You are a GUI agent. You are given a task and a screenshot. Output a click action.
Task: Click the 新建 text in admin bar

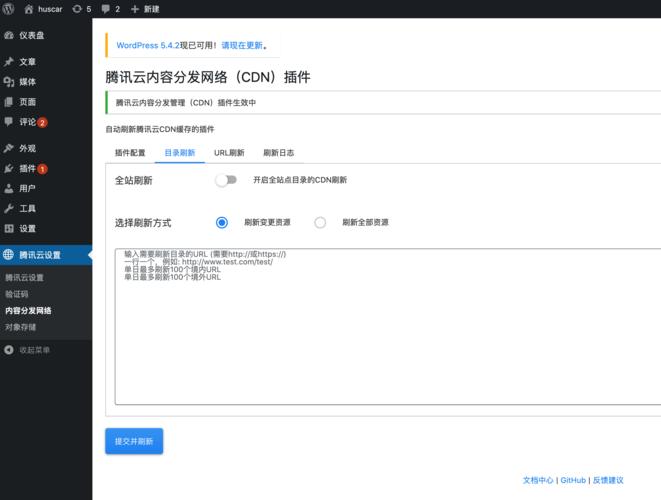point(151,9)
